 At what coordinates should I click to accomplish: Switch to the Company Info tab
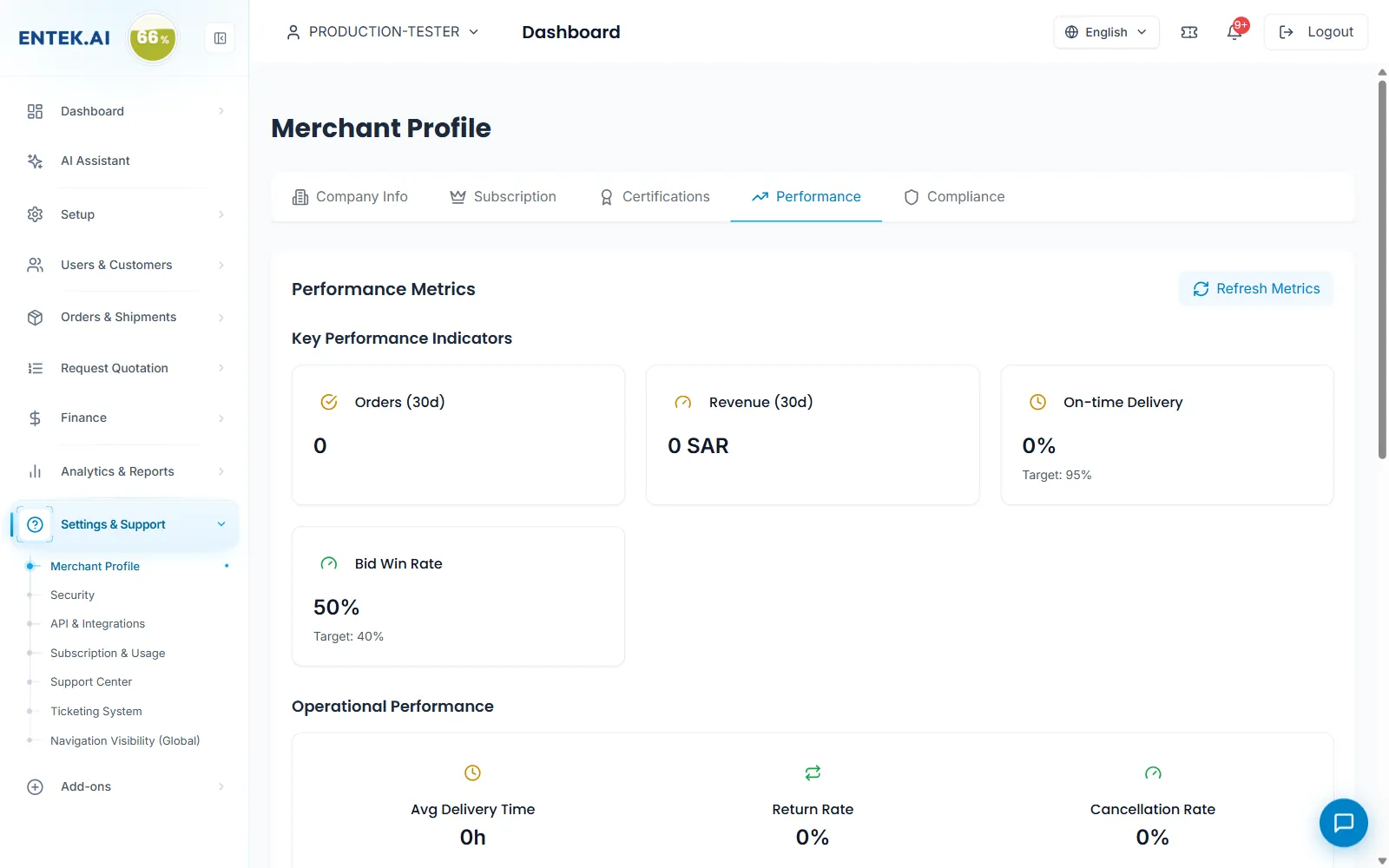click(350, 197)
